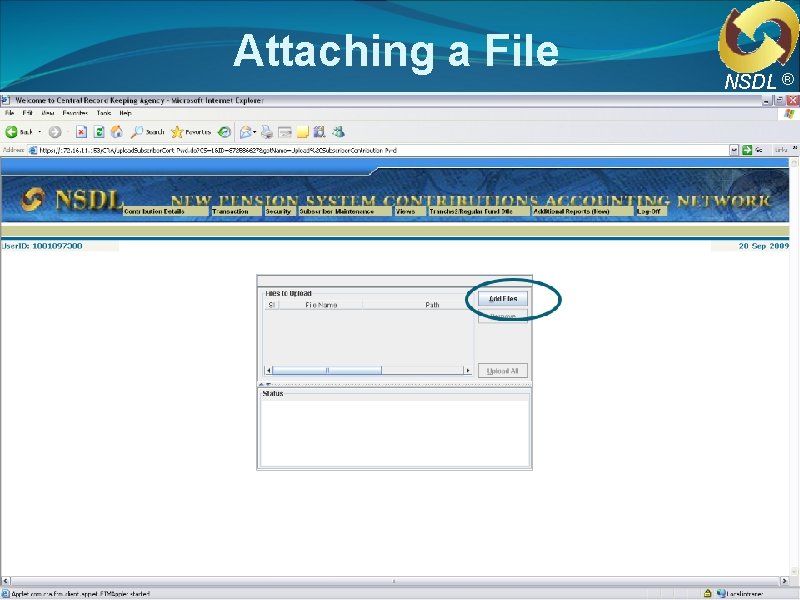Click the UserID: 1001097300 text
This screenshot has width=800, height=600.
(x=42, y=246)
